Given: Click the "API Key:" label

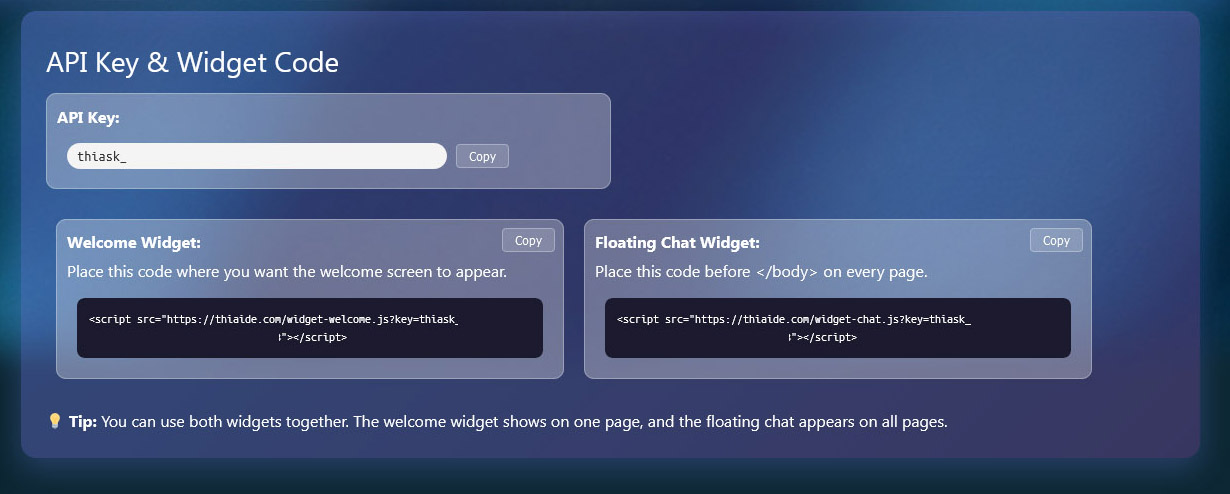Looking at the screenshot, I should click(x=88, y=117).
